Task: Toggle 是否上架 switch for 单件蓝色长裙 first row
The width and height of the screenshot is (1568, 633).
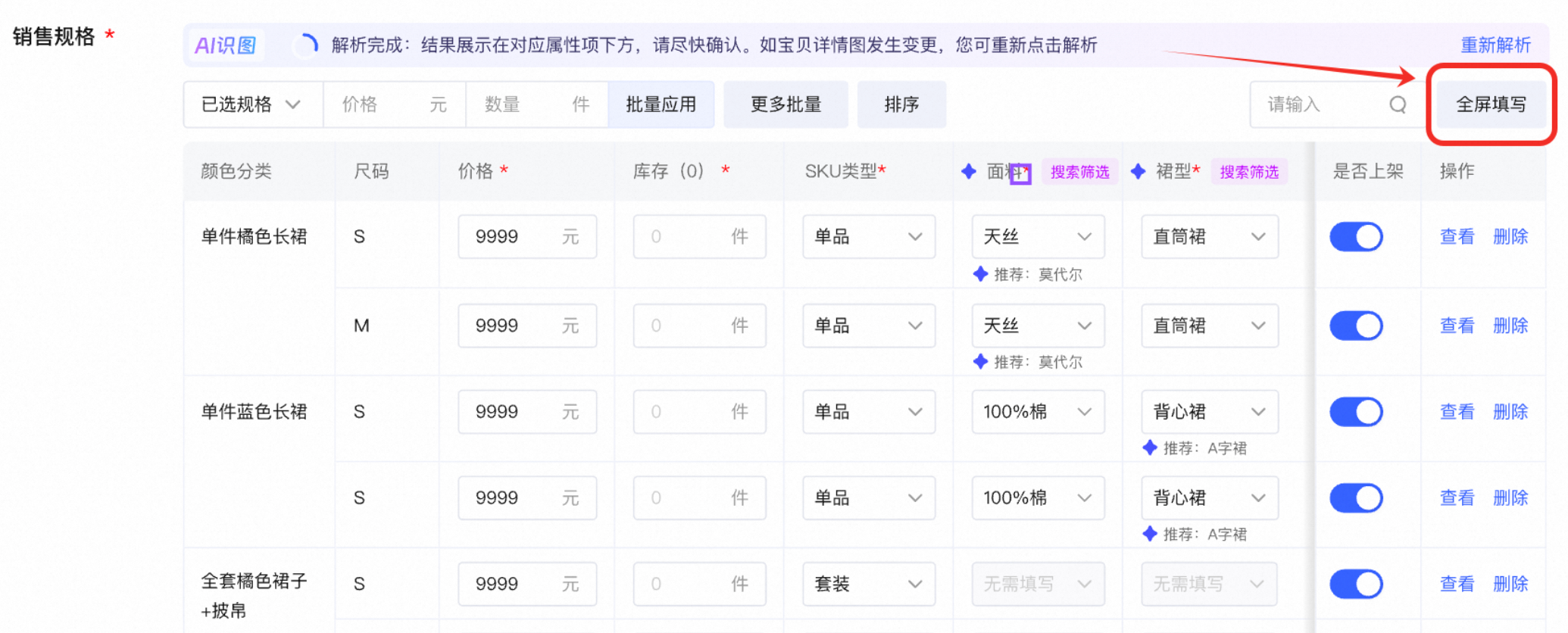Action: click(x=1356, y=412)
